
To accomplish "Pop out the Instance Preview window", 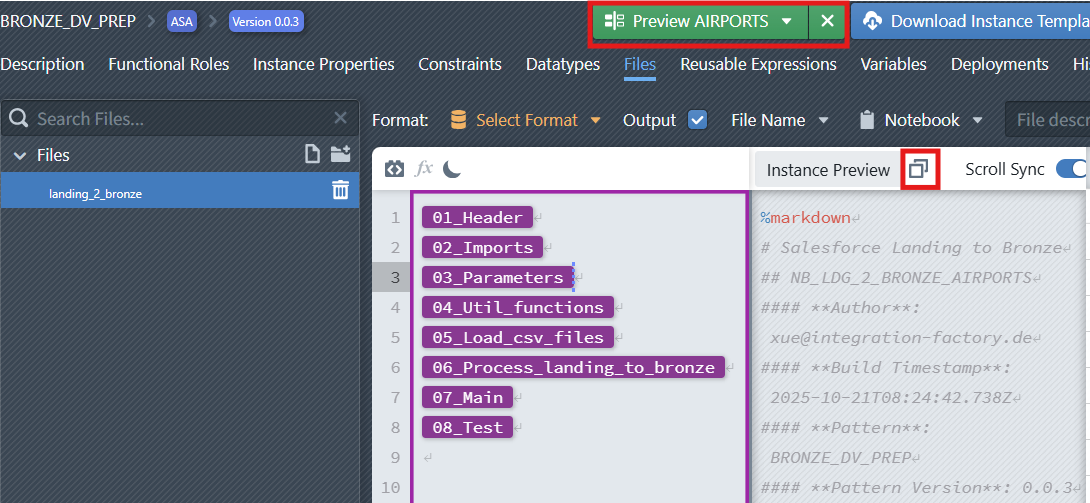I will pos(918,170).
